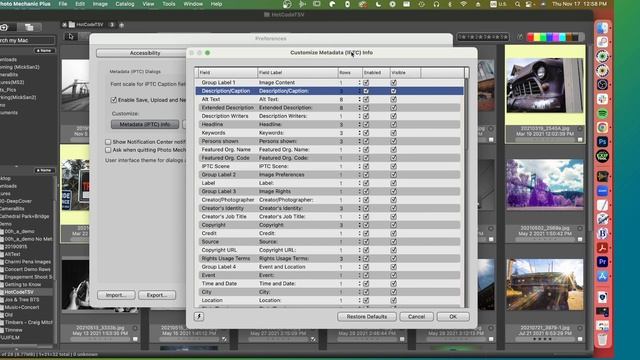Click the Metadata (IPTC) Info button
640x360 pixels.
(x=145, y=124)
